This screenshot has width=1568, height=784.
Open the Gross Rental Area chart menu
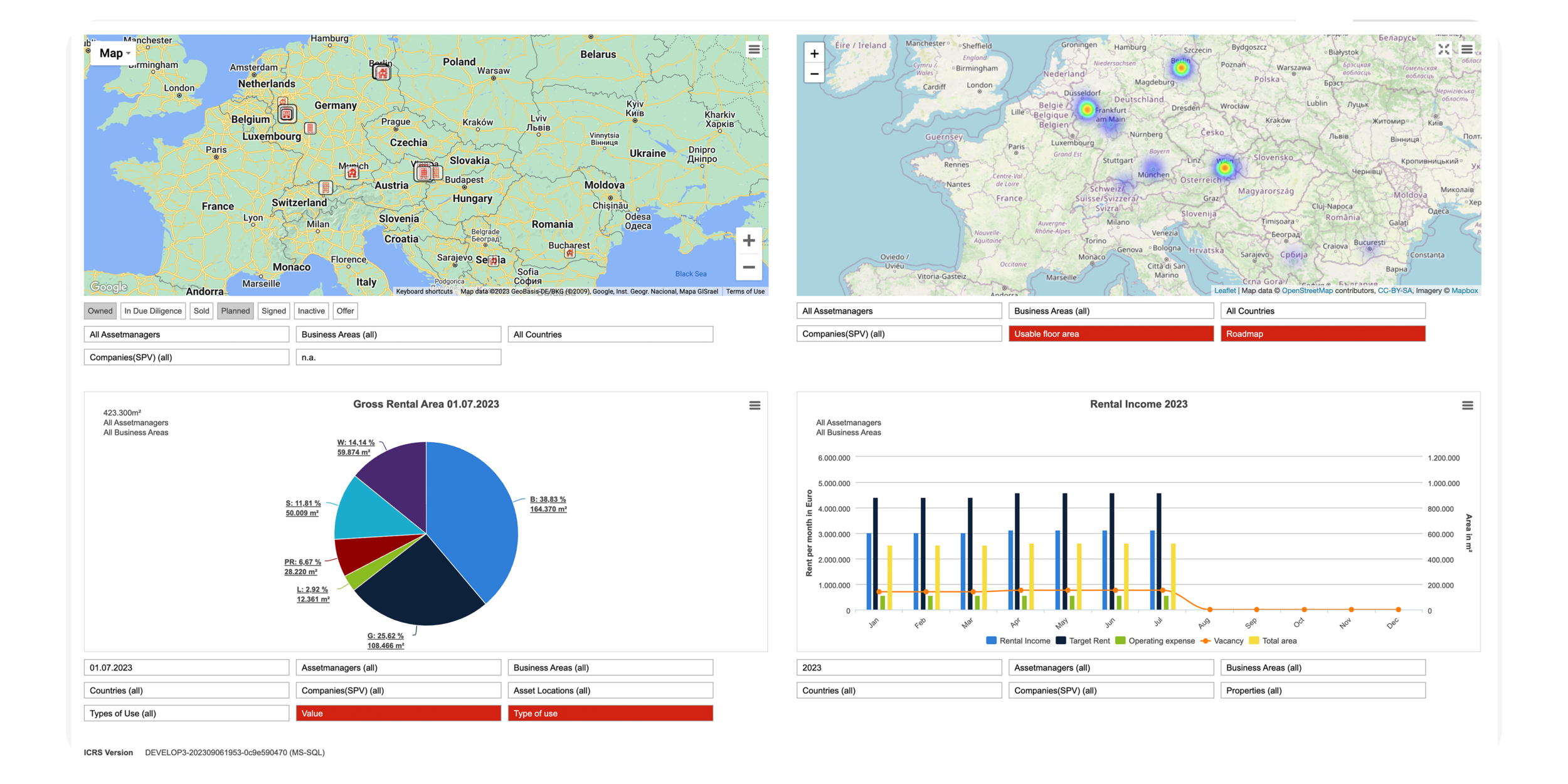click(x=755, y=406)
